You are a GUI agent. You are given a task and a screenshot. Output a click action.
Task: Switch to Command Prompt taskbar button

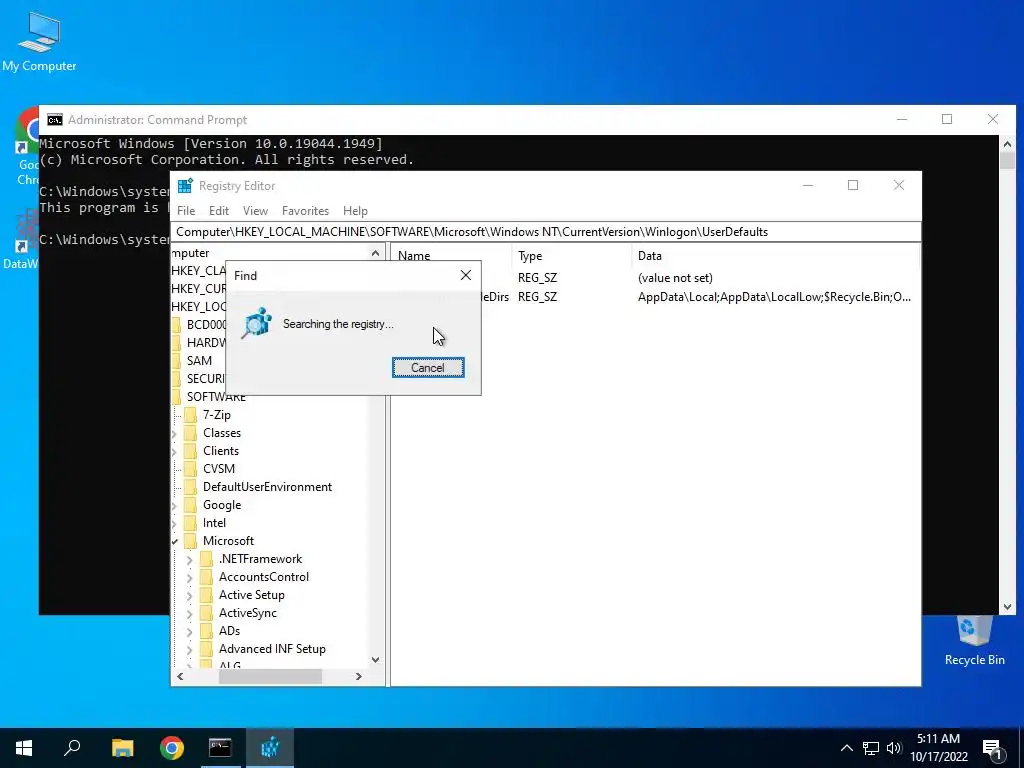(220, 748)
